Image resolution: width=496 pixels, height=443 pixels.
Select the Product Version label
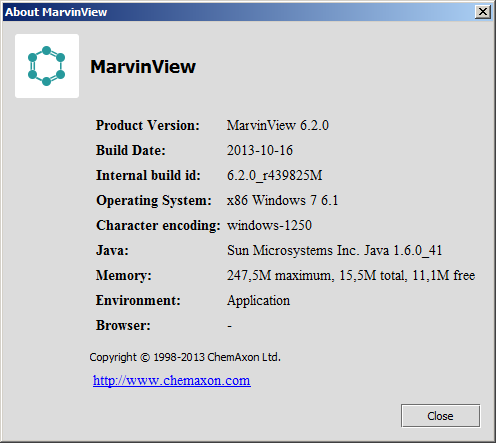point(148,126)
